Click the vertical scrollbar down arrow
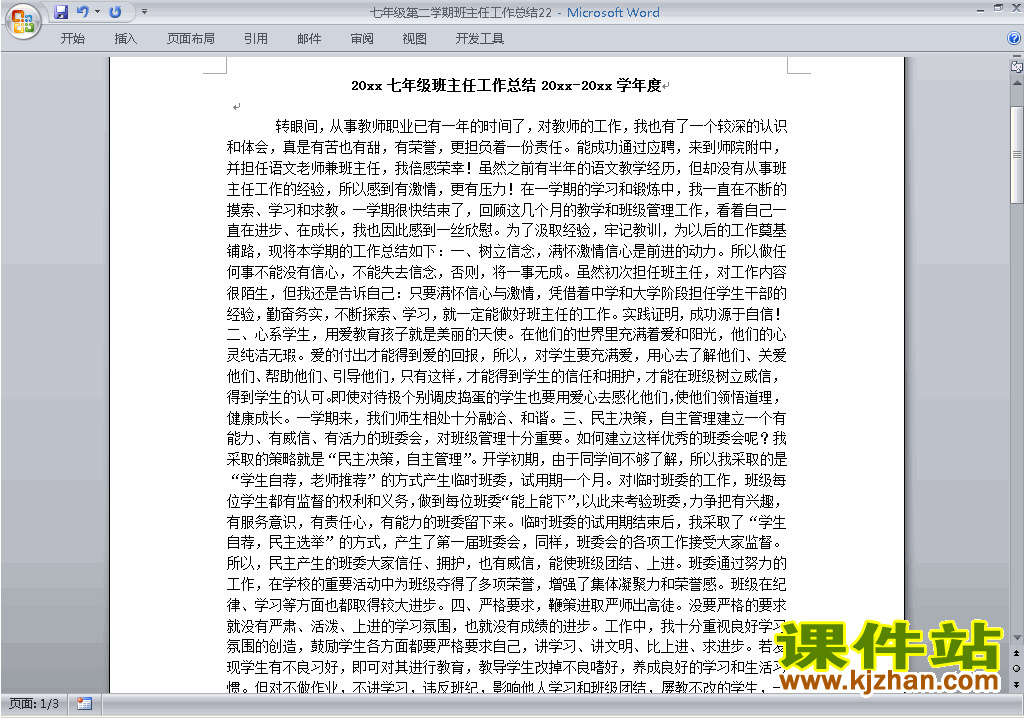The image size is (1024, 718). [1016, 638]
